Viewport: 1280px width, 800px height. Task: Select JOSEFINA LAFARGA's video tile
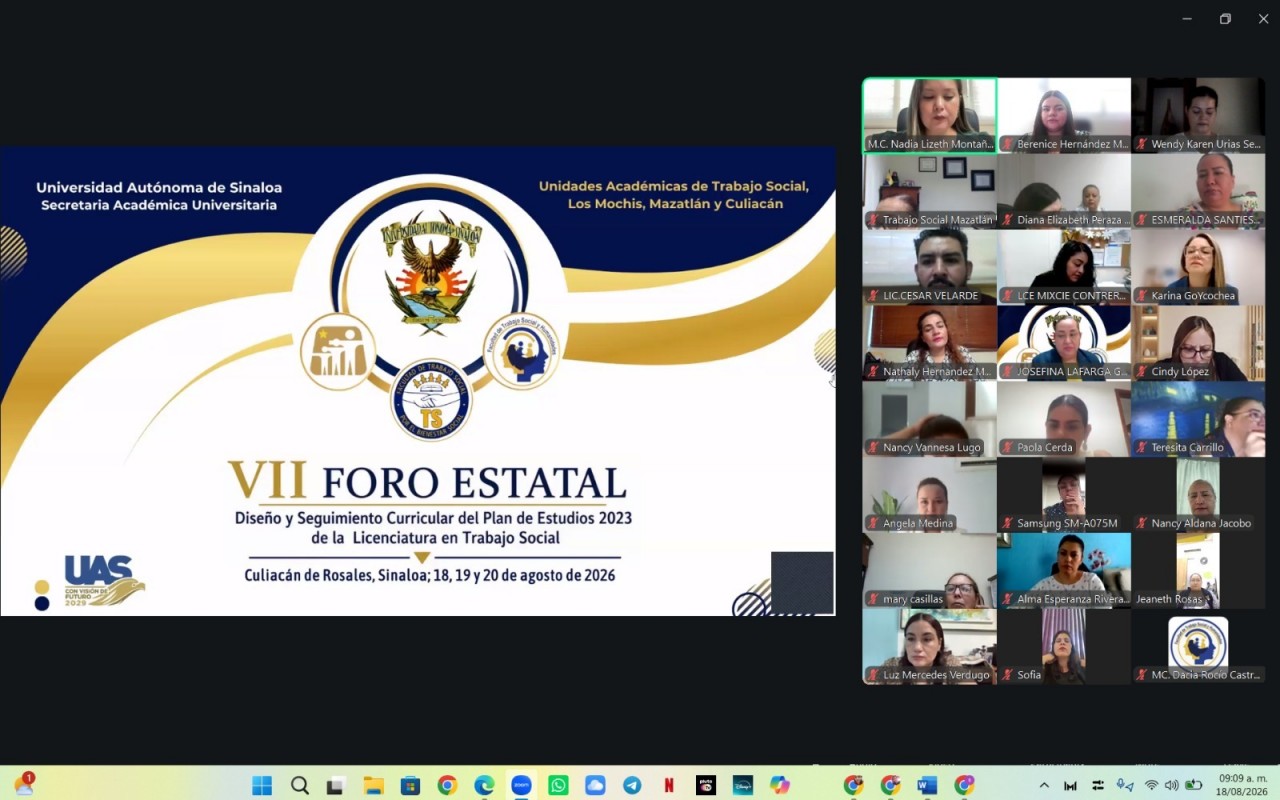(x=1064, y=343)
